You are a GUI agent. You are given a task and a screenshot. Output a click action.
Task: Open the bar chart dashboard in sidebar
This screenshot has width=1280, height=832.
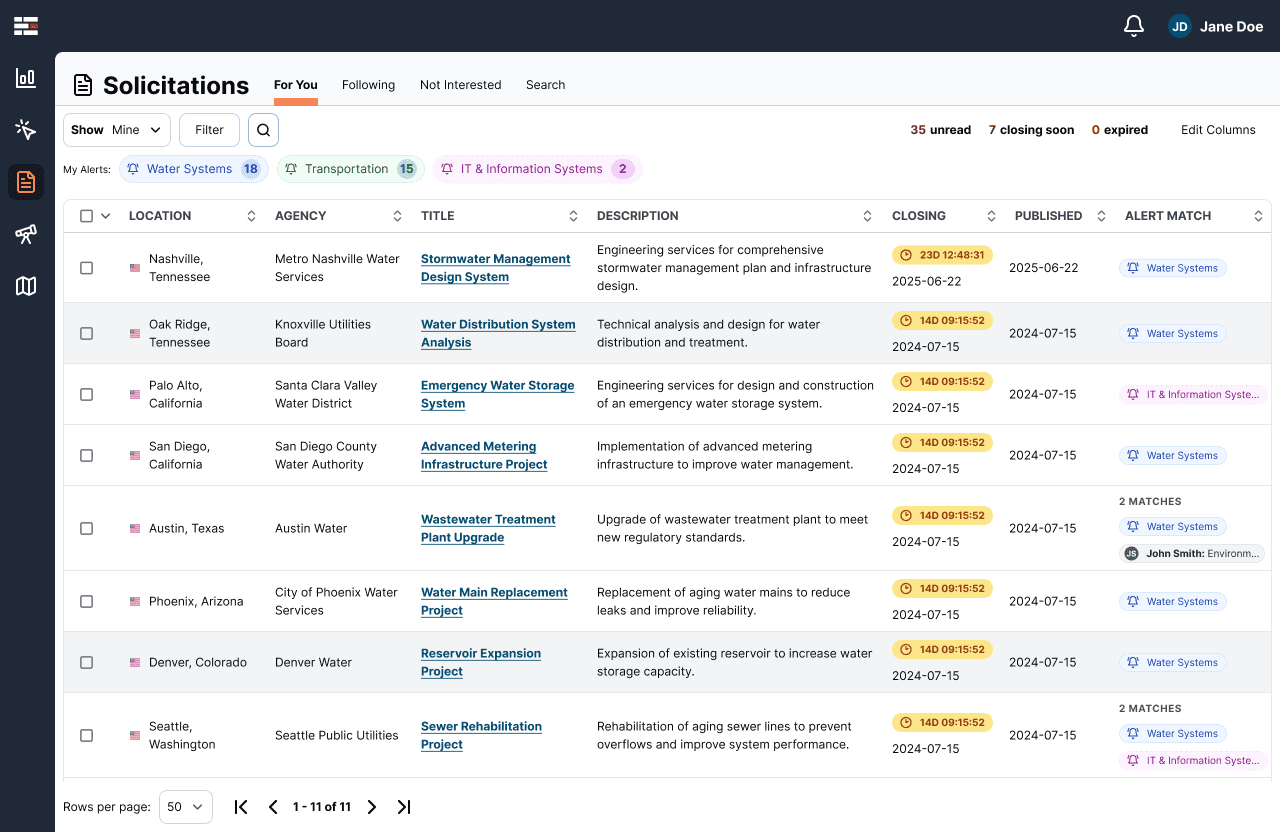pyautogui.click(x=26, y=78)
